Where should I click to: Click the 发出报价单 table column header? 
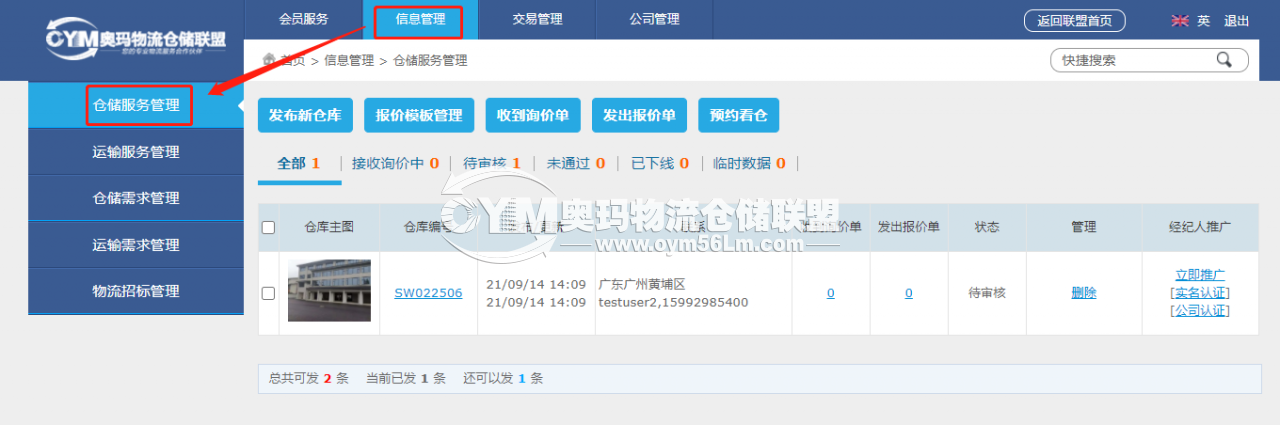(908, 227)
